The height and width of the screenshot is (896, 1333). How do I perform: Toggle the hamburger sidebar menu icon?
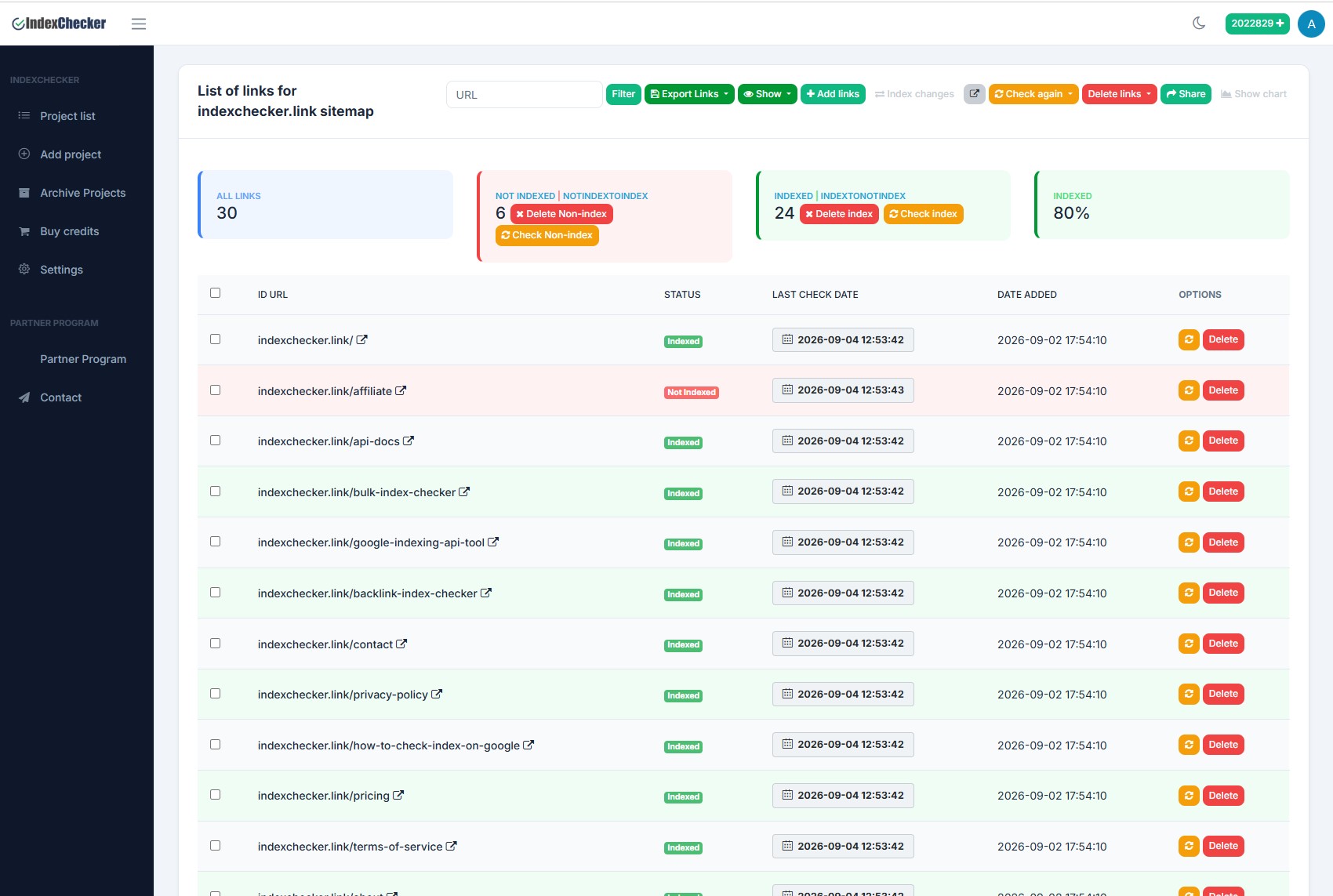[x=139, y=24]
